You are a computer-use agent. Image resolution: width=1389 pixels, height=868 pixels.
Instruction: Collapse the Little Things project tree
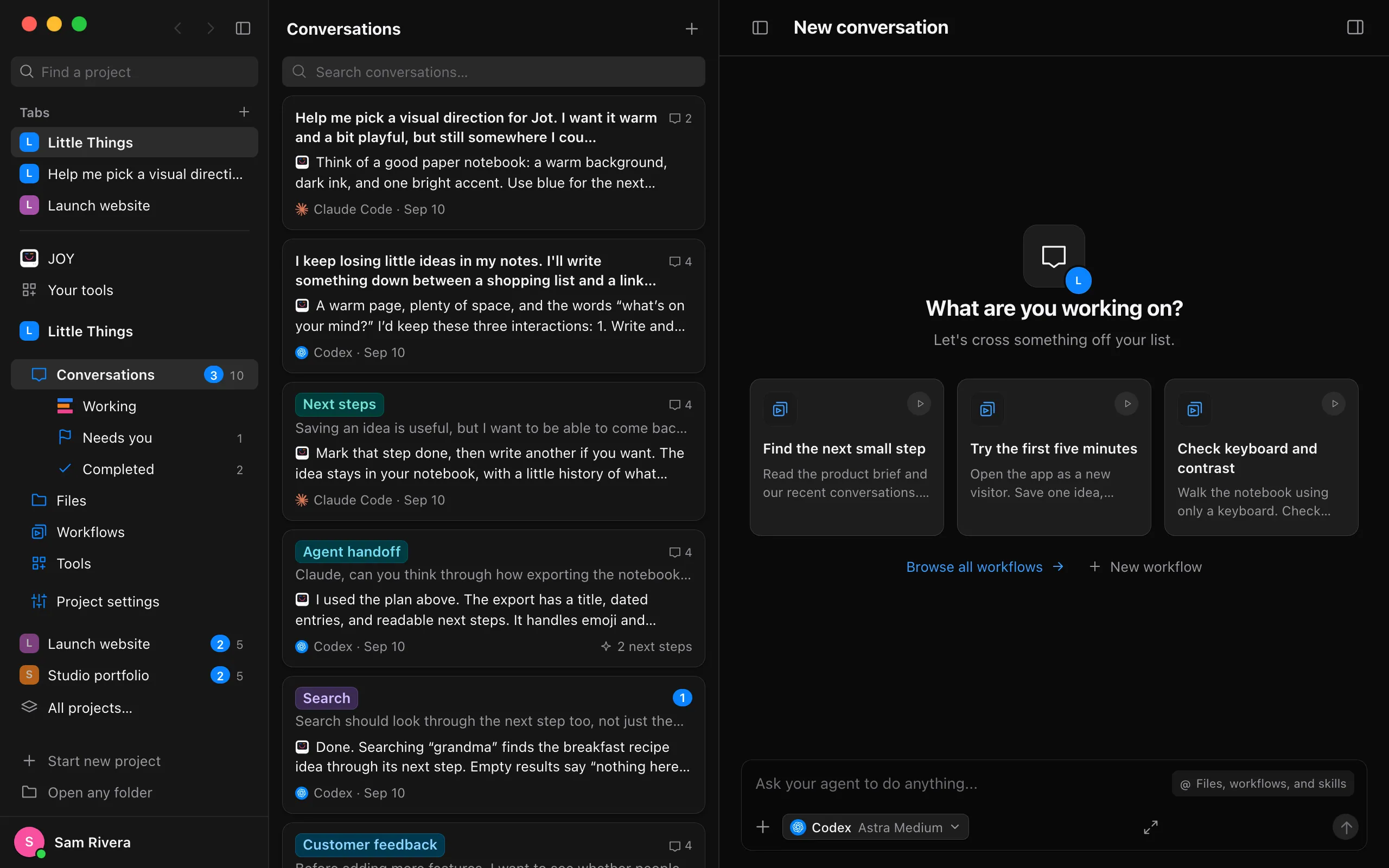[135, 331]
